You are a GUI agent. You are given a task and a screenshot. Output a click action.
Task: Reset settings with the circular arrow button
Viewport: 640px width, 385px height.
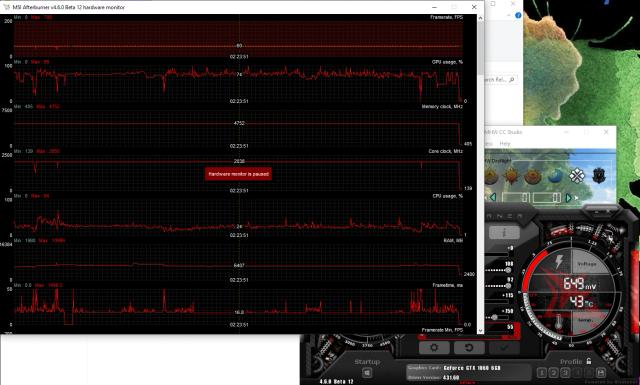pyautogui.click(x=469, y=347)
